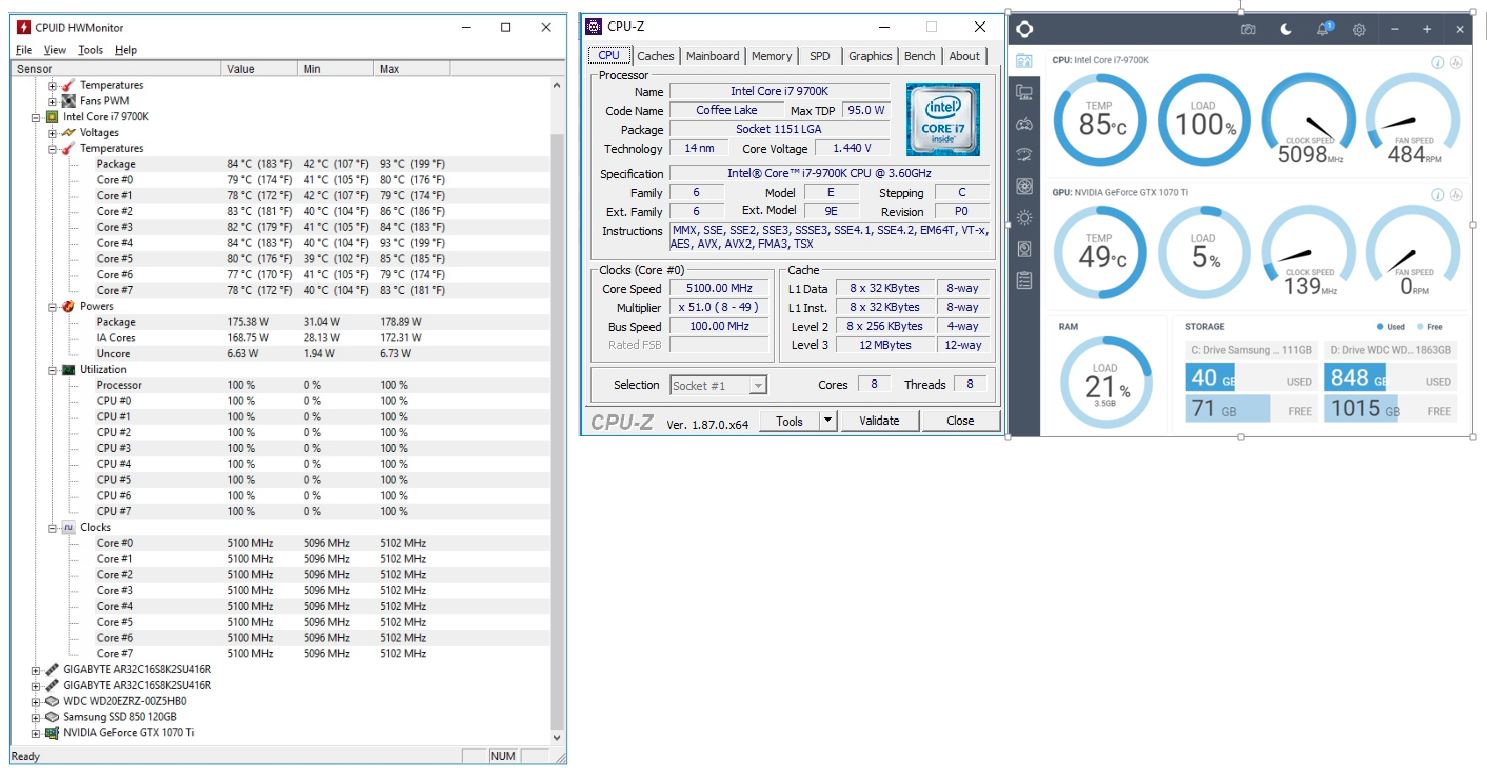Click the camera screenshot icon in CAM header
The height and width of the screenshot is (768, 1487).
tap(1248, 29)
